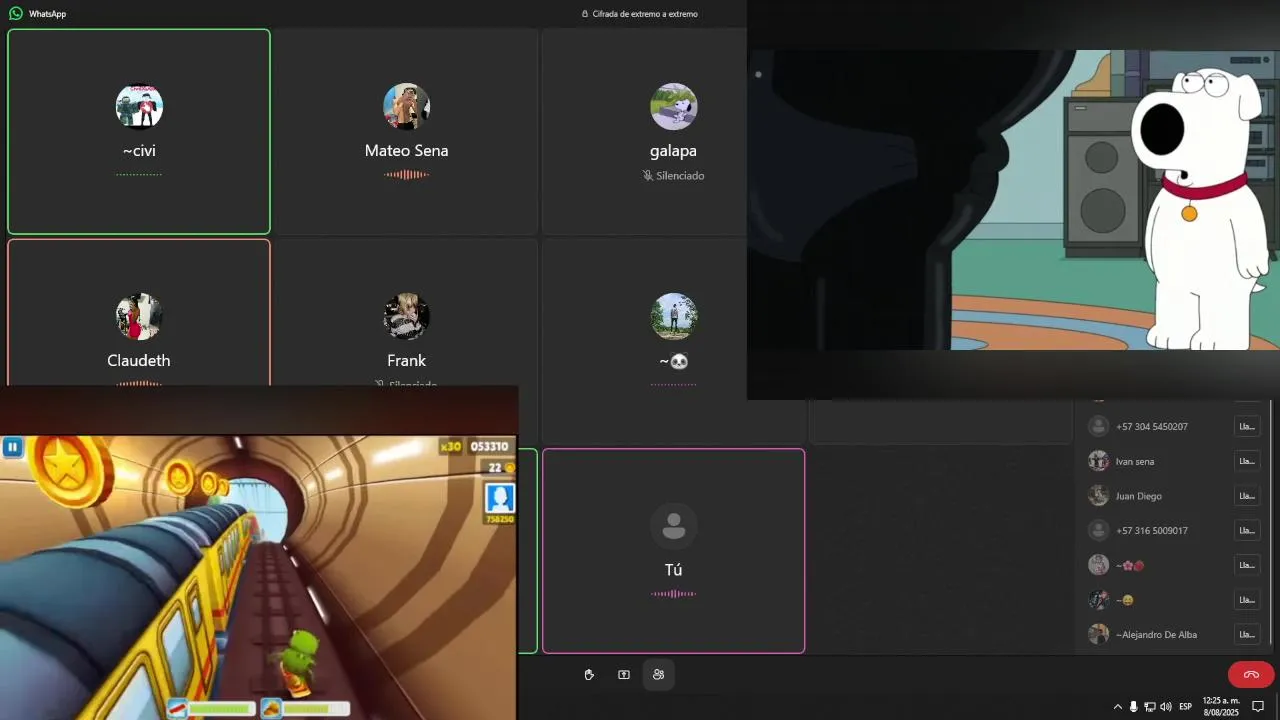Click the microphone tray icon
This screenshot has height=720, width=1280.
(x=1133, y=706)
